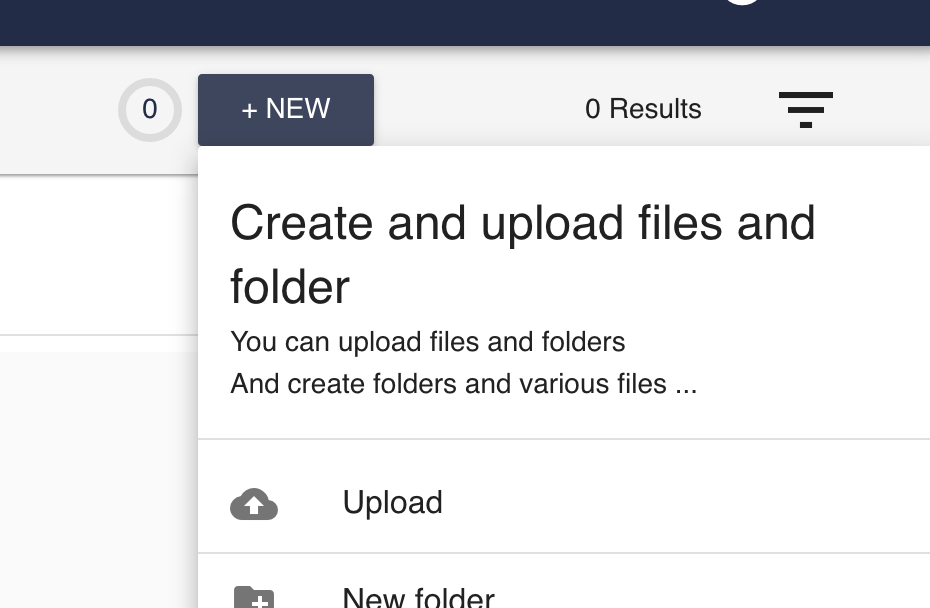This screenshot has height=608, width=930.
Task: Click the line 'You can upload files and folders'
Action: pos(428,342)
